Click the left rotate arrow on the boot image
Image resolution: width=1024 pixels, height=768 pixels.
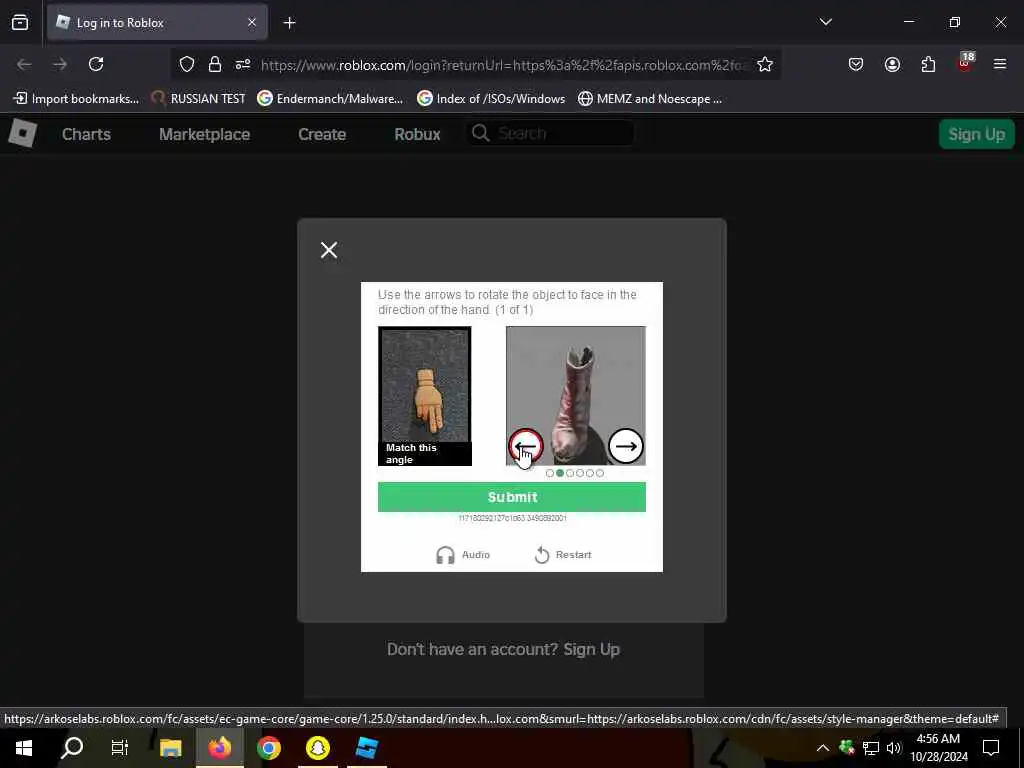click(525, 446)
